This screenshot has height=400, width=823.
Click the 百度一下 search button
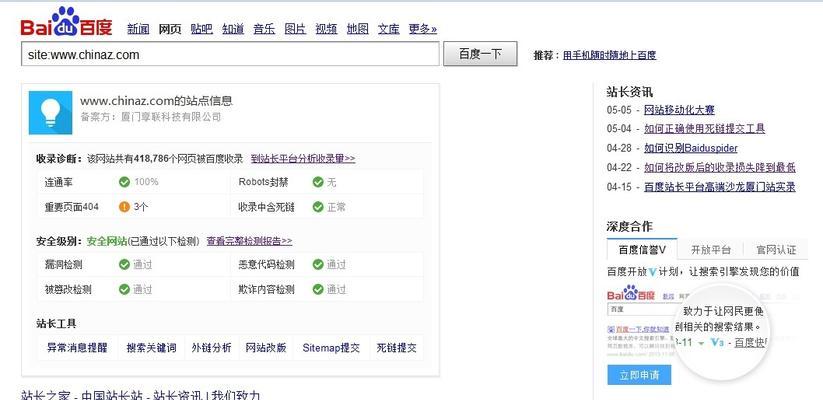(x=480, y=54)
